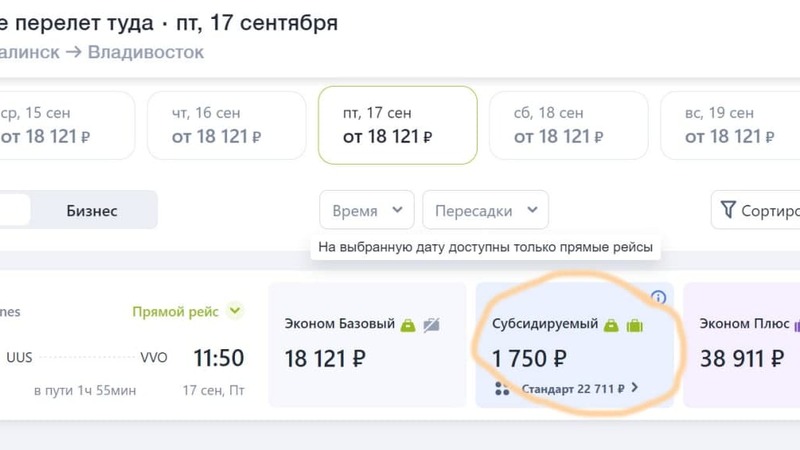The image size is (800, 450).
Task: Expand Прямой рейс flight details chevron
Action: 235,311
